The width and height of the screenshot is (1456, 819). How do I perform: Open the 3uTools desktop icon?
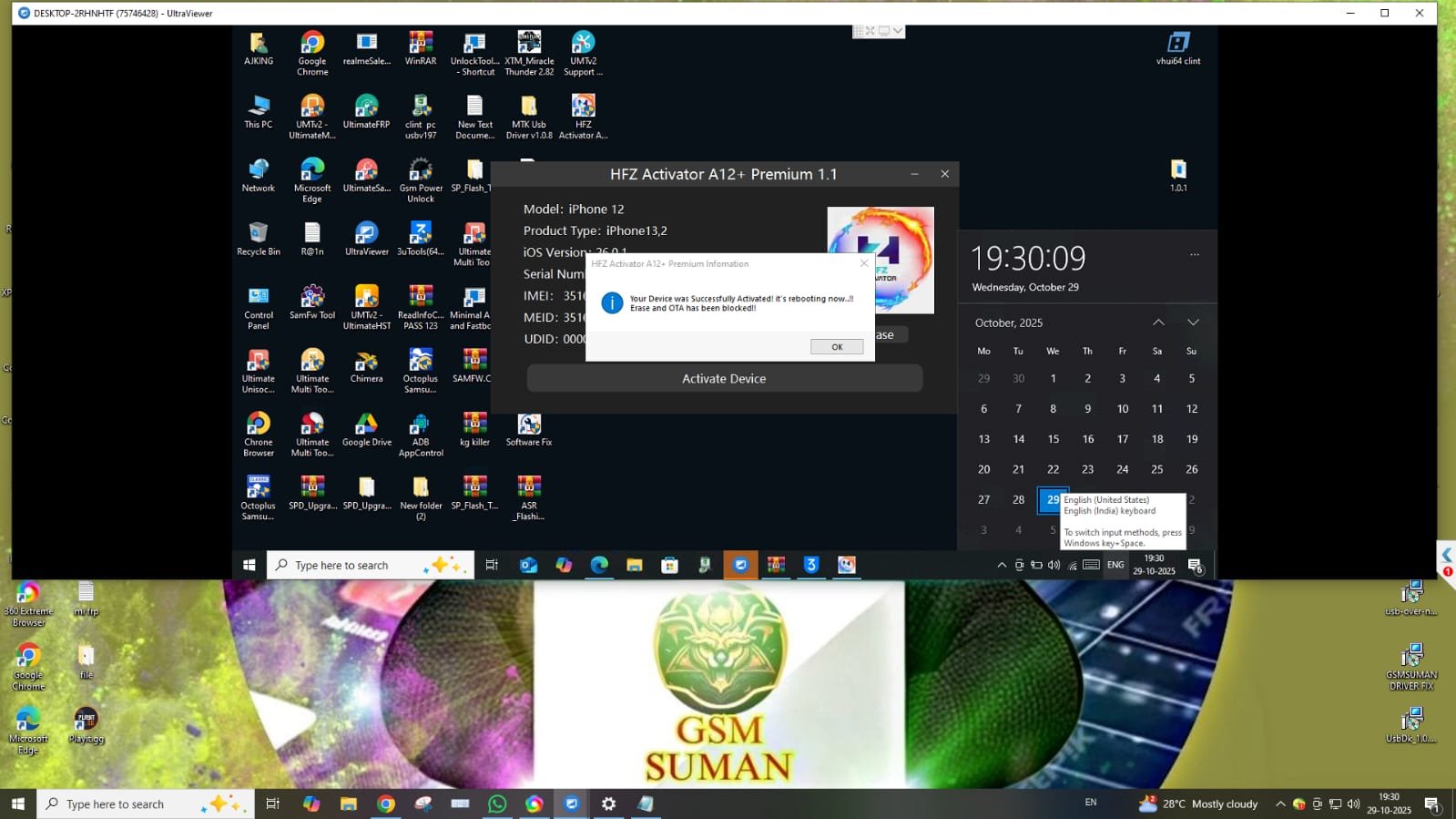420,239
